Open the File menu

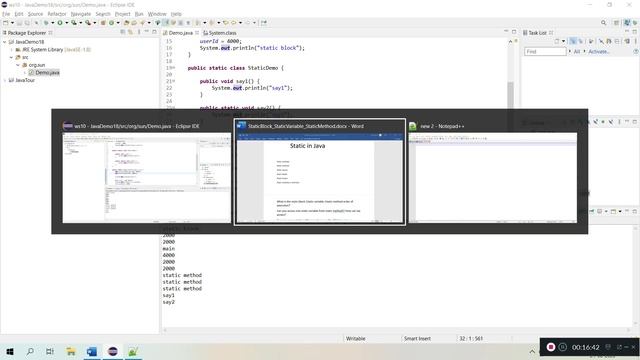tap(6, 14)
